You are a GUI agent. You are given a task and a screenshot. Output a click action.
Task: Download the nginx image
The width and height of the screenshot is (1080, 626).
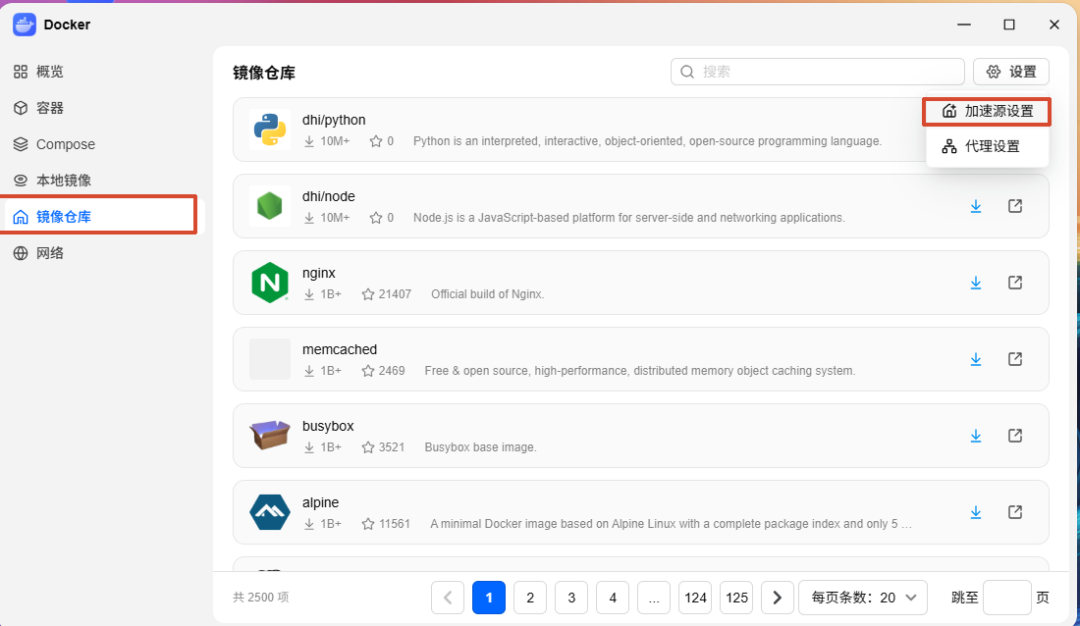975,282
